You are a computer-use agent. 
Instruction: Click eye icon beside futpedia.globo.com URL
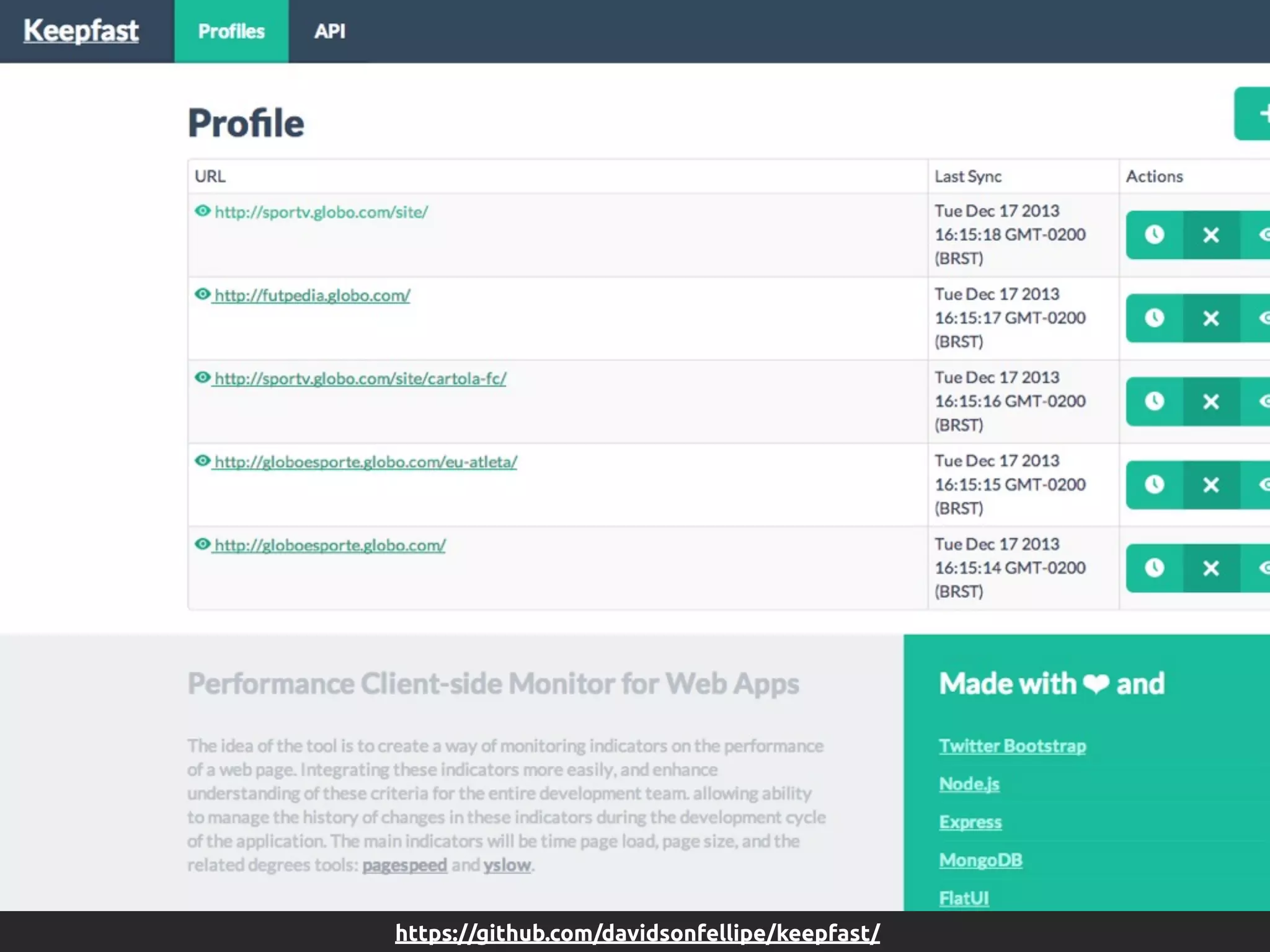(x=202, y=294)
